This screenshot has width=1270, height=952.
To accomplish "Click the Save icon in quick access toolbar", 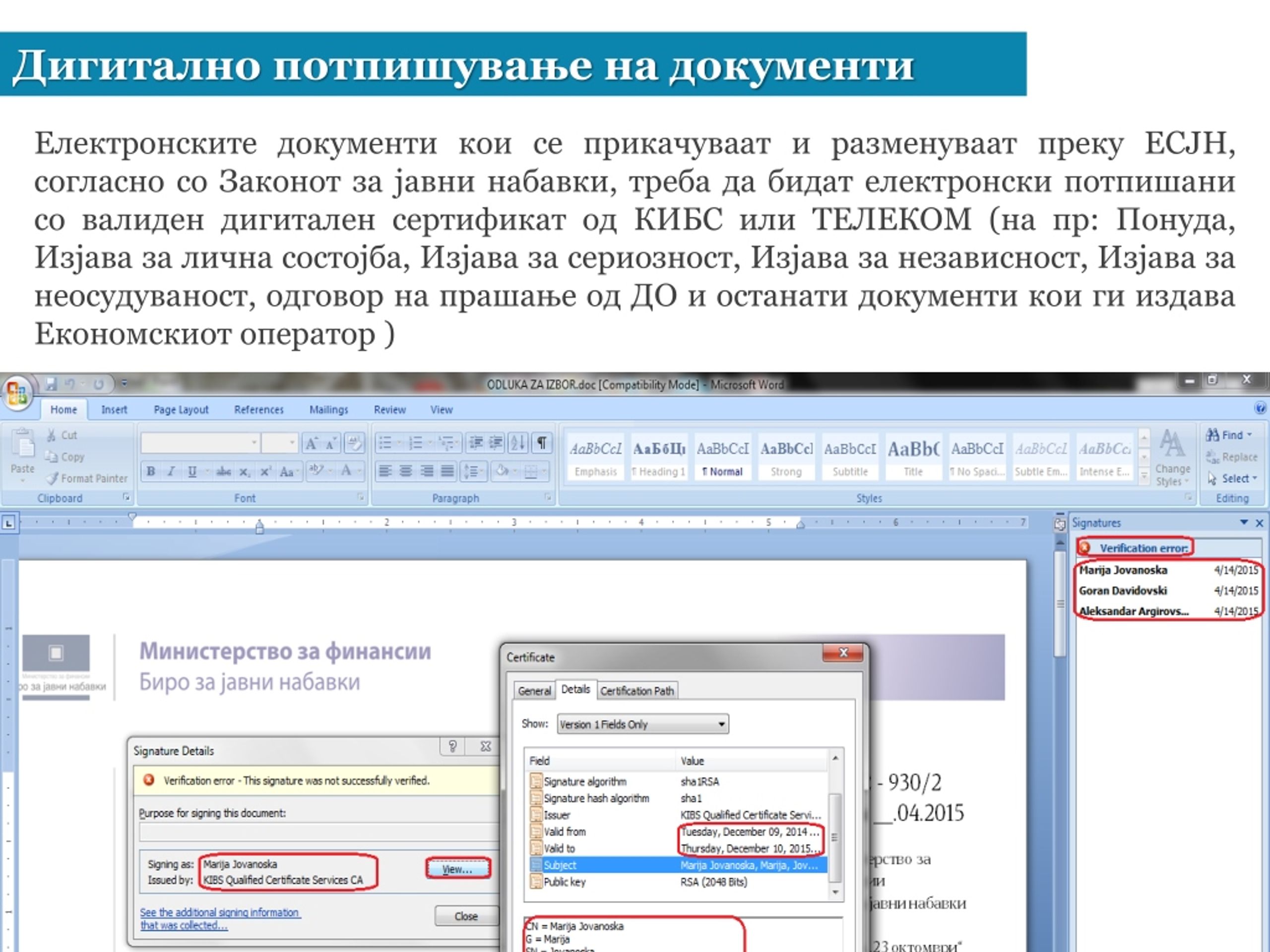I will pos(51,384).
